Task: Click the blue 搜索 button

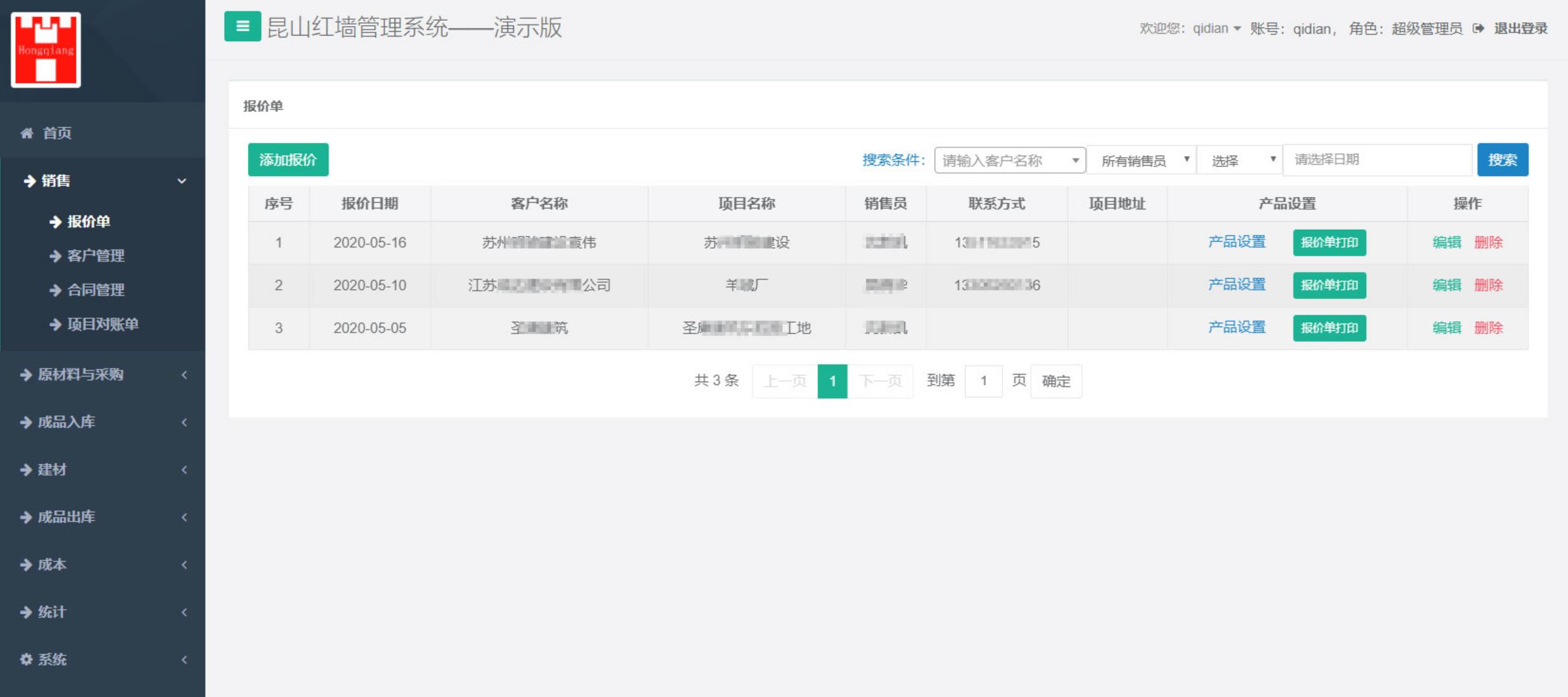Action: click(1502, 160)
